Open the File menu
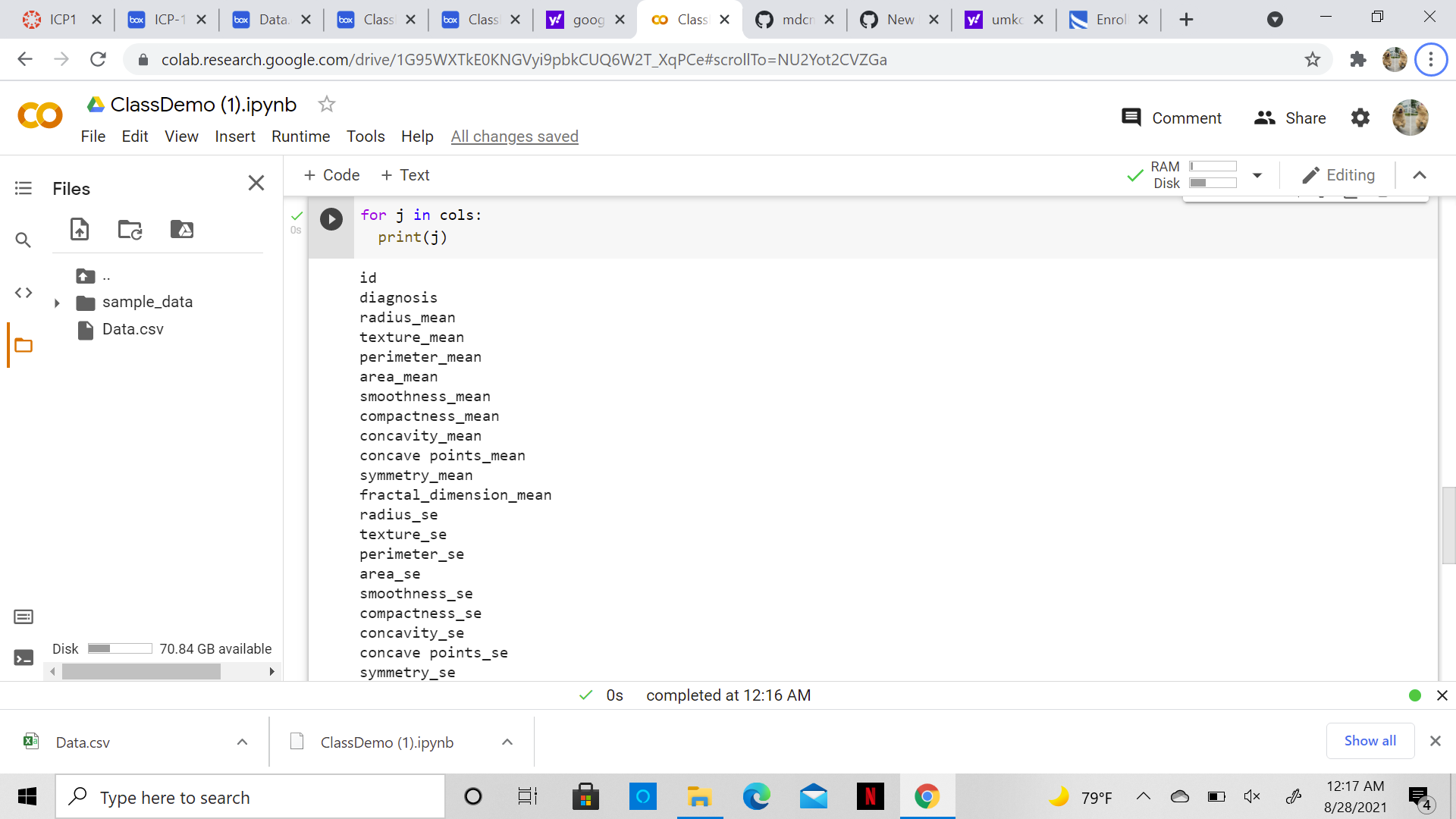Viewport: 1456px width, 819px height. (x=93, y=136)
